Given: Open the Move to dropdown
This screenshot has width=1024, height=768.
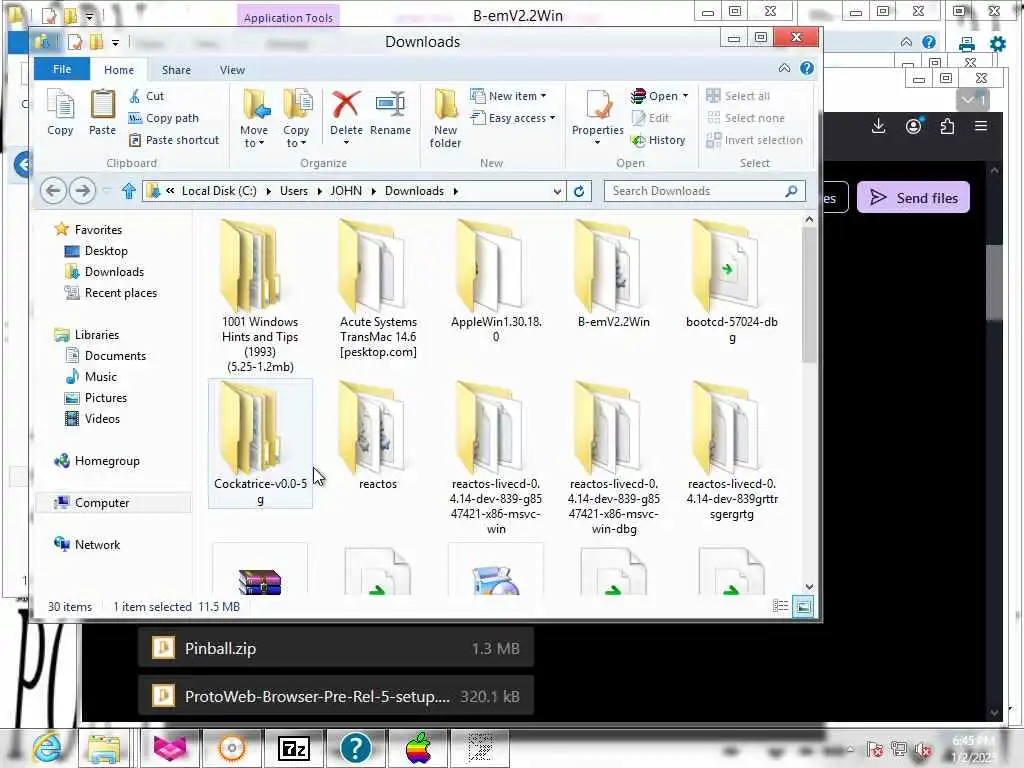Looking at the screenshot, I should point(254,118).
